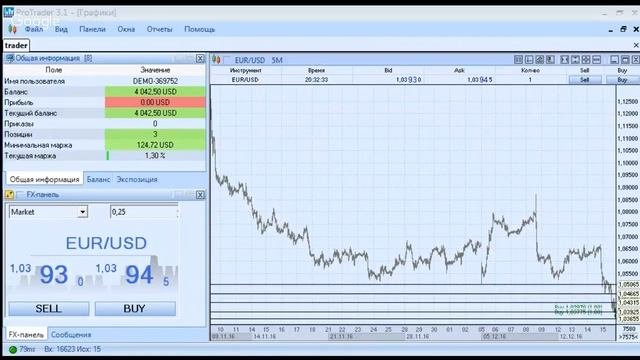Click the Текущая маржа 1,30 % progress bar

click(155, 156)
